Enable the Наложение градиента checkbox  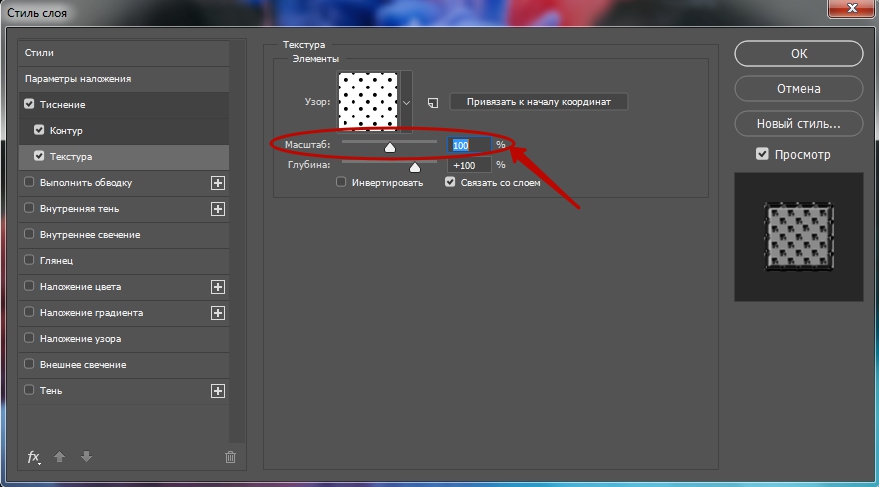click(29, 312)
